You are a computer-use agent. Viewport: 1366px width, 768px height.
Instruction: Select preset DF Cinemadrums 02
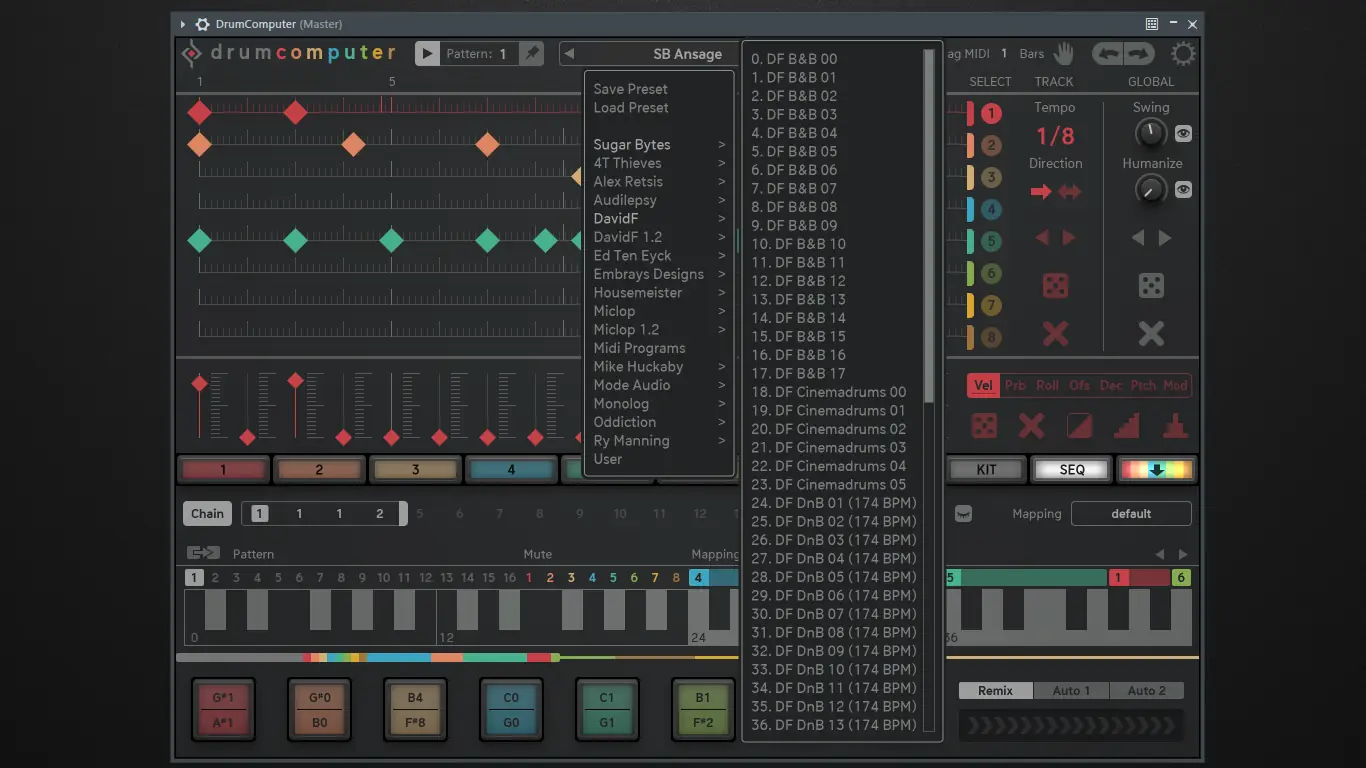click(829, 429)
